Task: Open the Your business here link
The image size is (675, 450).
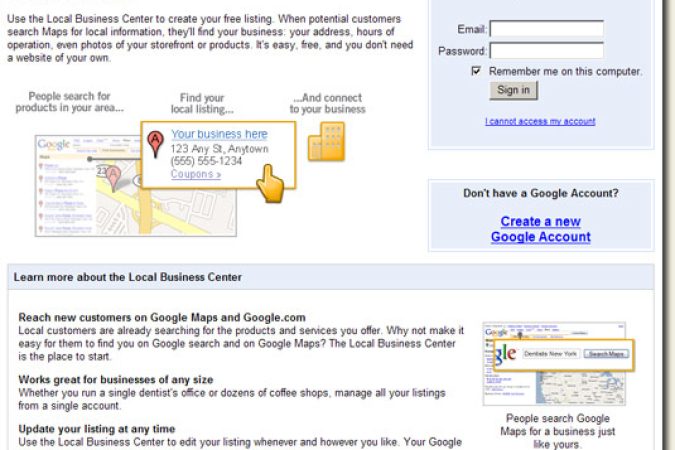Action: click(x=219, y=134)
